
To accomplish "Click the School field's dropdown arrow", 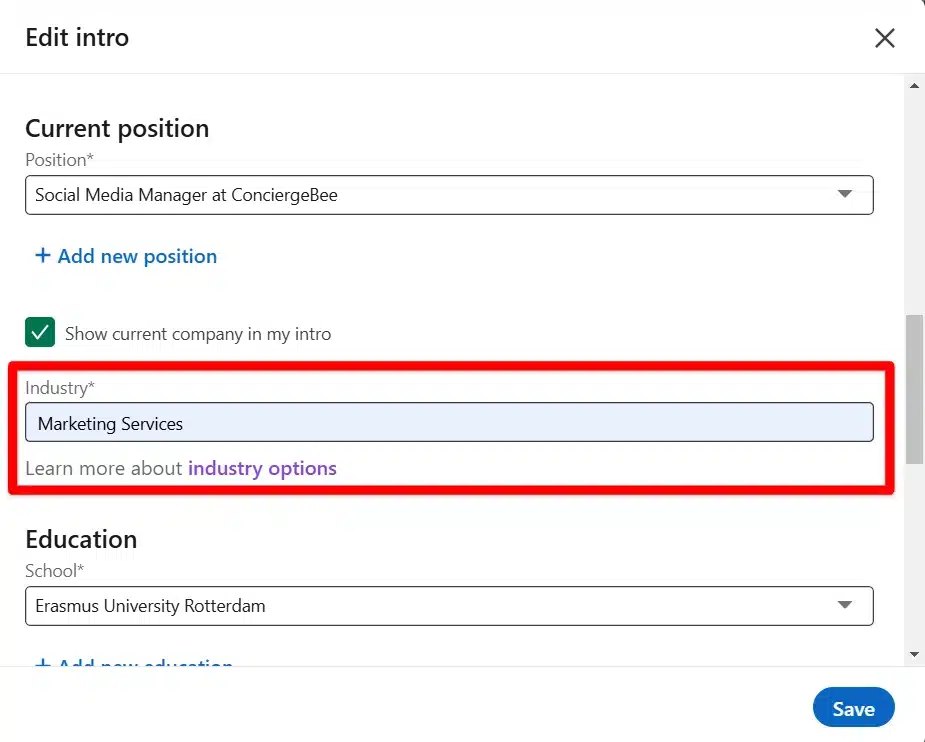I will 844,605.
